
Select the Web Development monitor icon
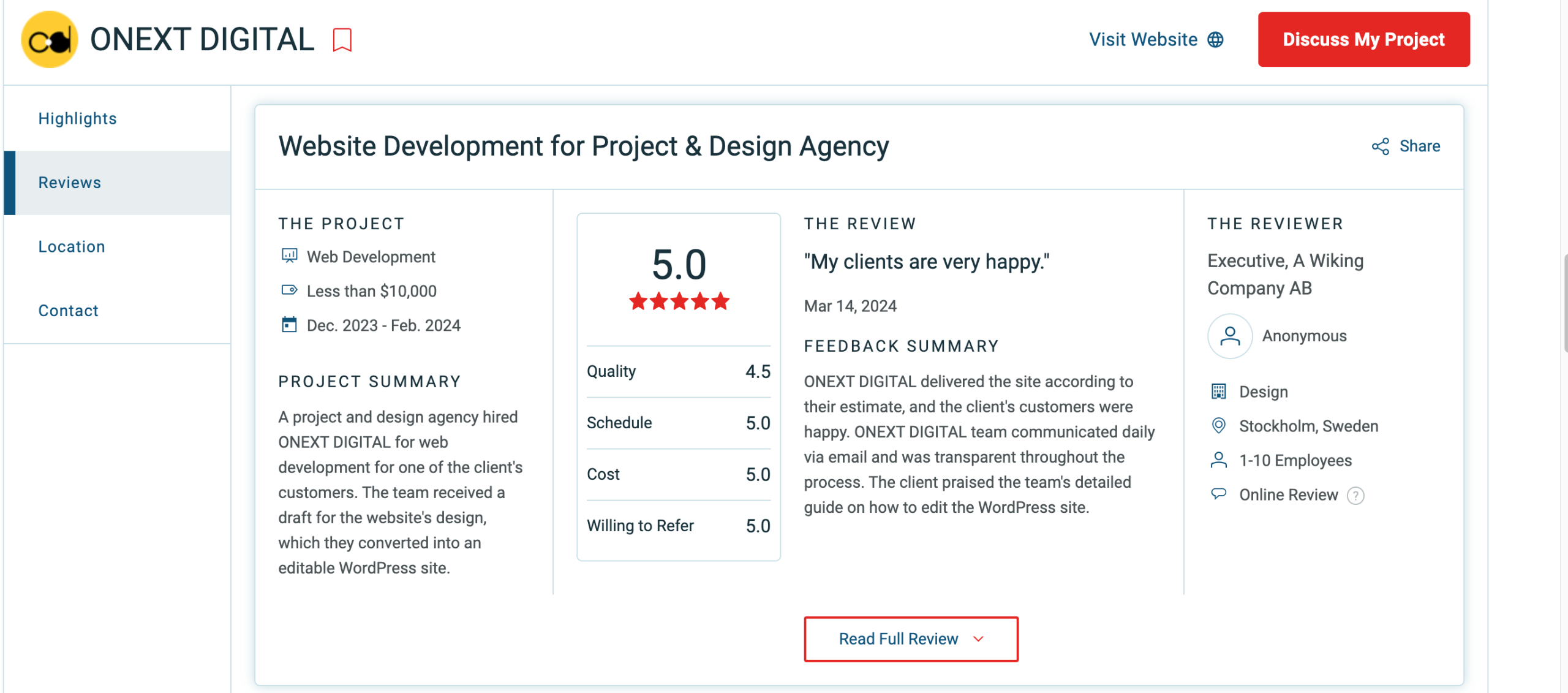coord(290,256)
